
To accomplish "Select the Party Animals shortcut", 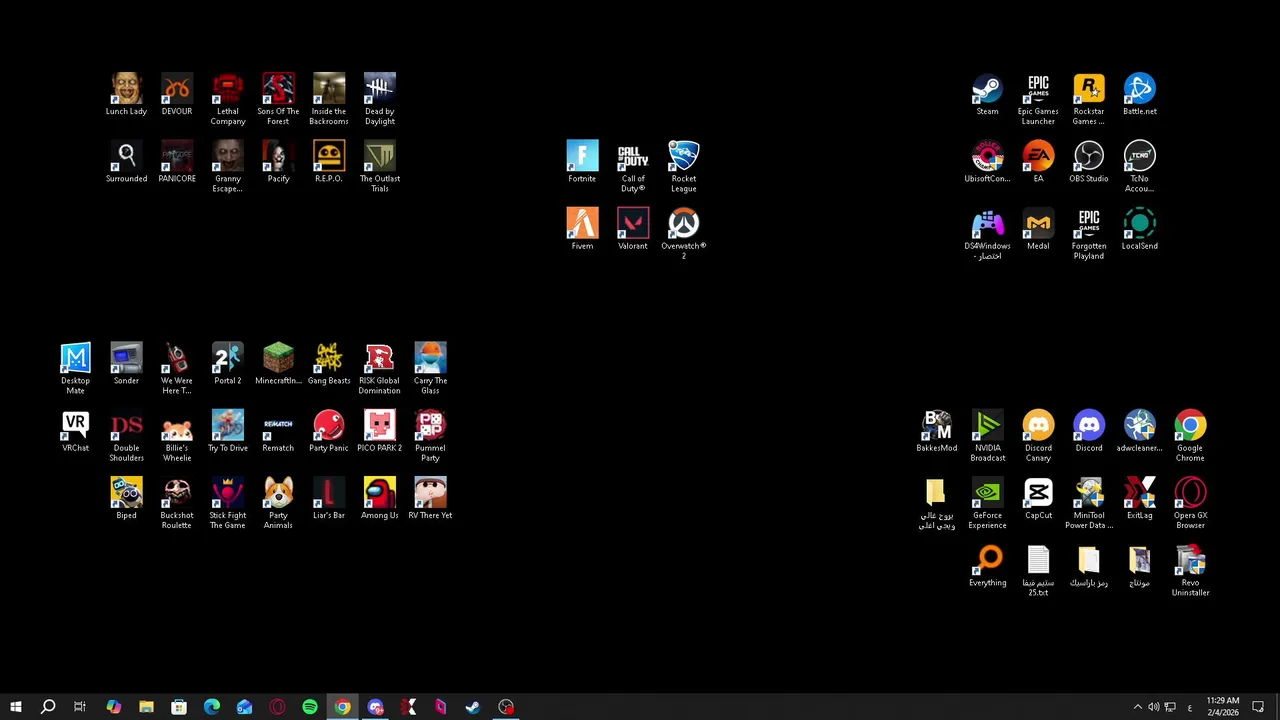I will (278, 502).
